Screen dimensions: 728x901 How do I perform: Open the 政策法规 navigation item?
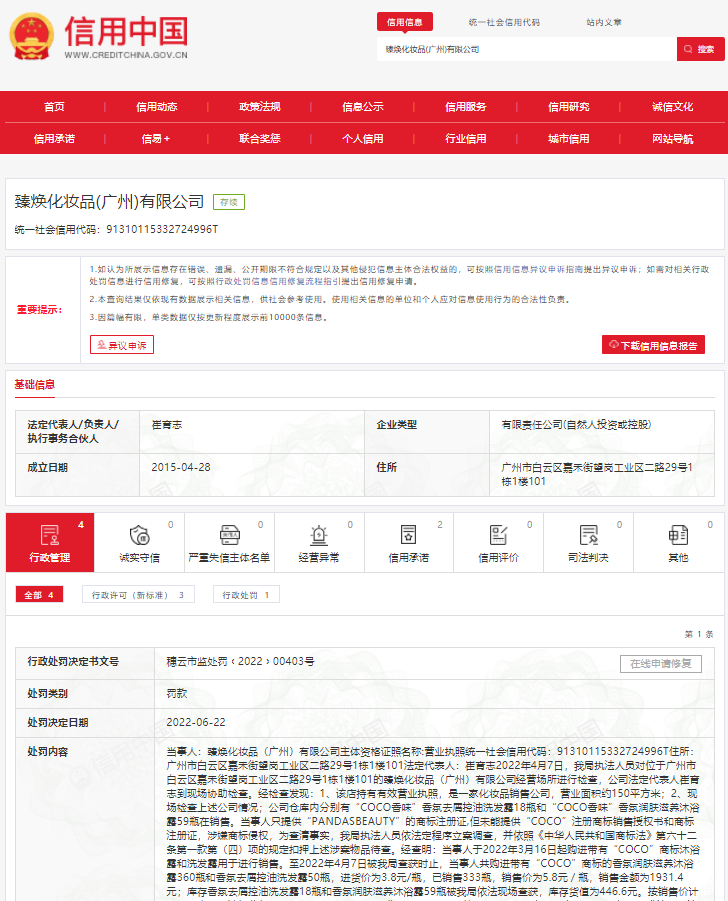[x=260, y=107]
